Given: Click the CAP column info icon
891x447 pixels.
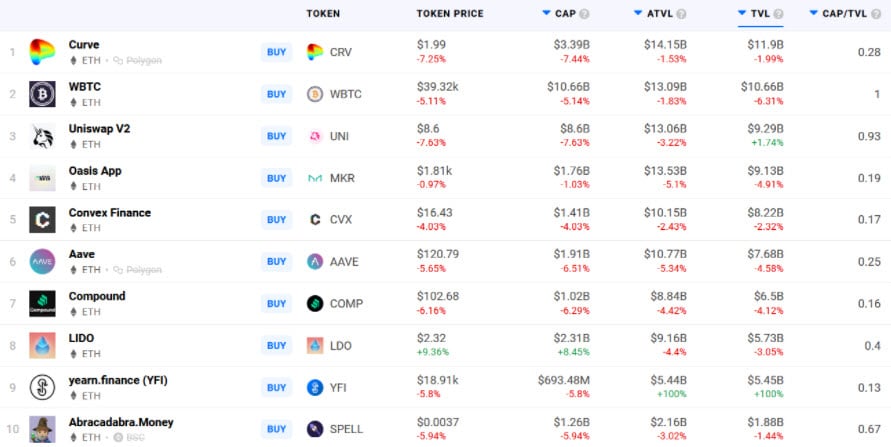Looking at the screenshot, I should [x=584, y=14].
